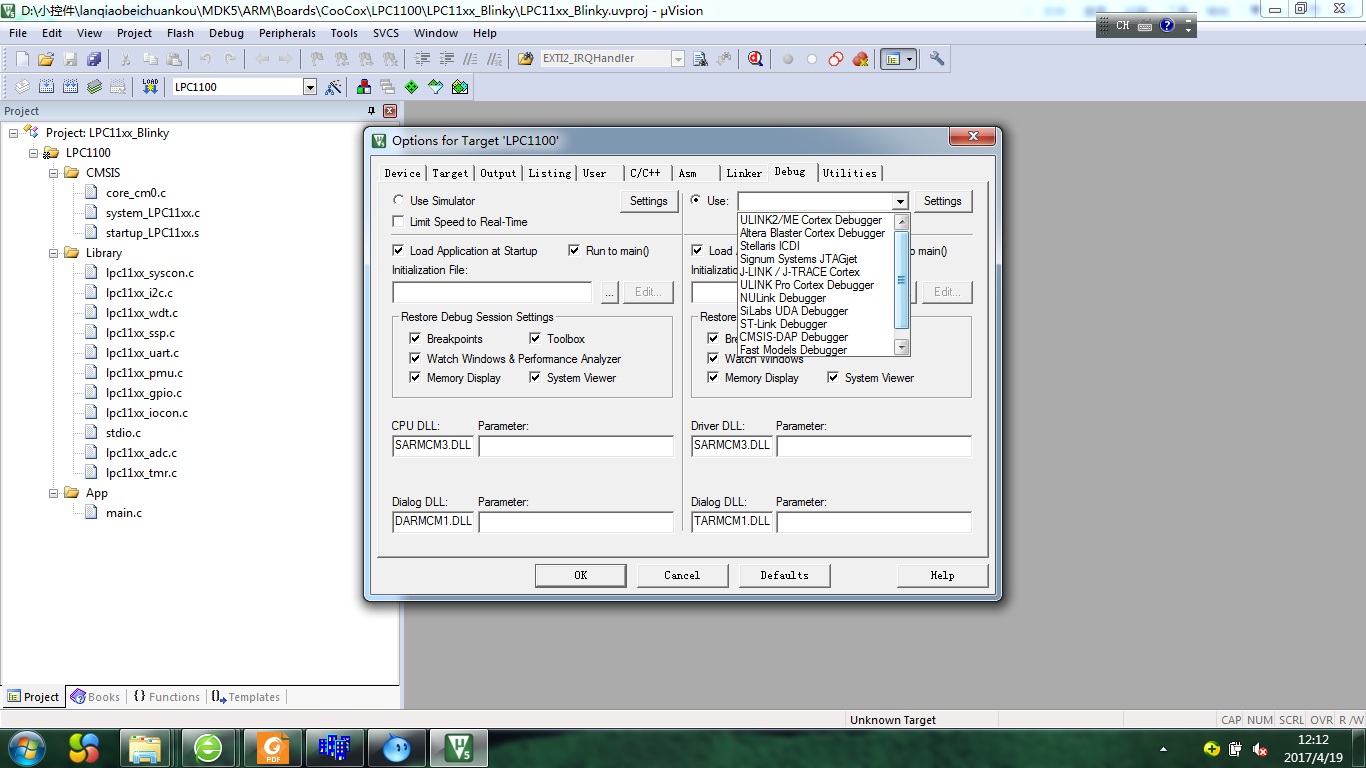Switch to the Linker tab
Image resolution: width=1366 pixels, height=768 pixels.
(x=744, y=173)
